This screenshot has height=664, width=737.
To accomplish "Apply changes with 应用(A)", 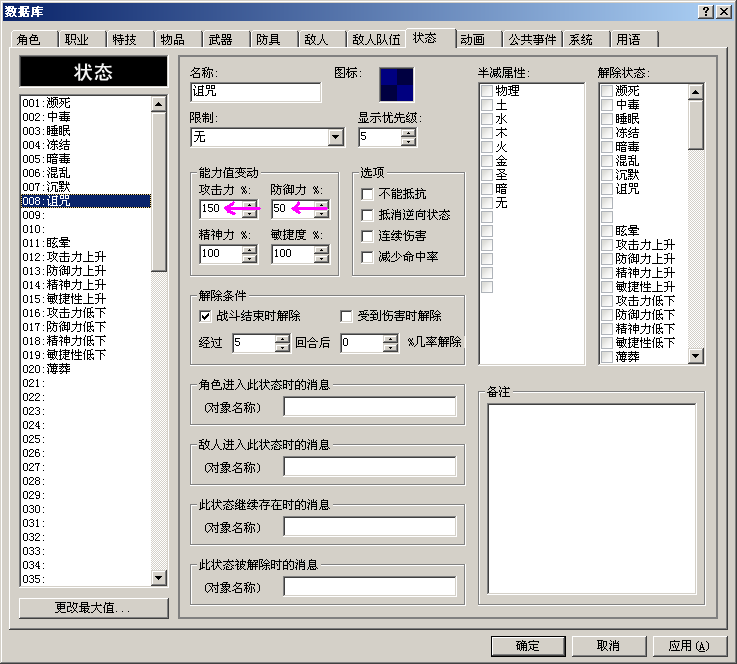I will point(689,646).
